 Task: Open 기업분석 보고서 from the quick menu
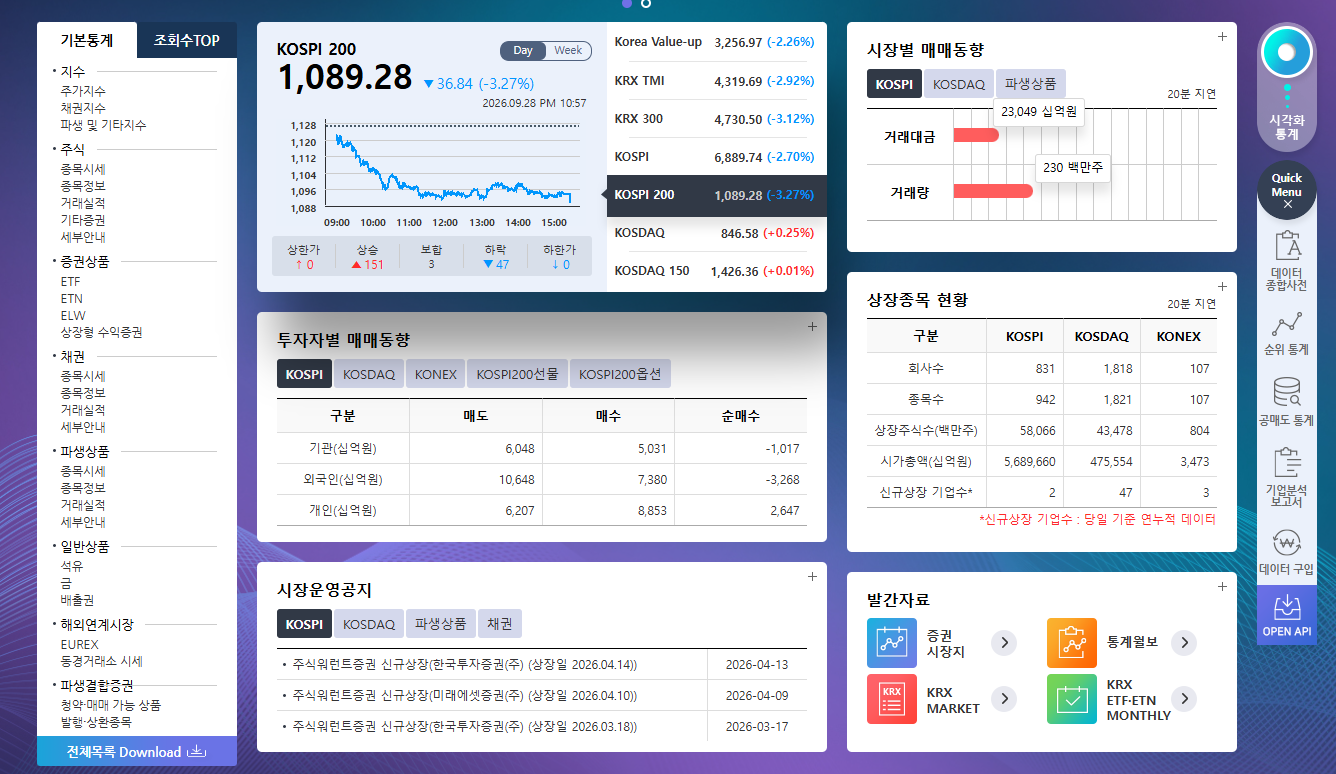[x=1287, y=477]
